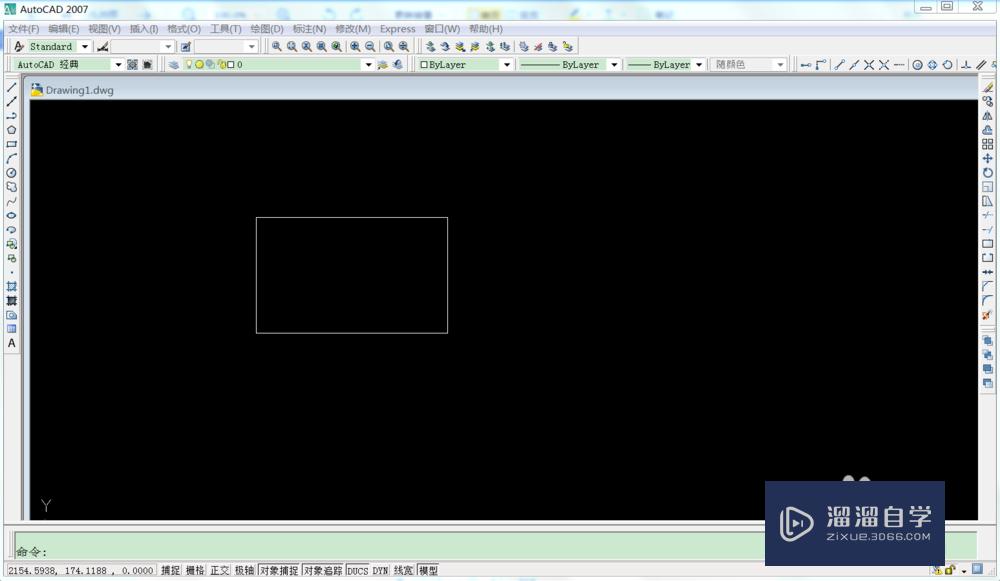This screenshot has width=1000, height=581.
Task: Select the Polyline tool
Action: (11, 116)
